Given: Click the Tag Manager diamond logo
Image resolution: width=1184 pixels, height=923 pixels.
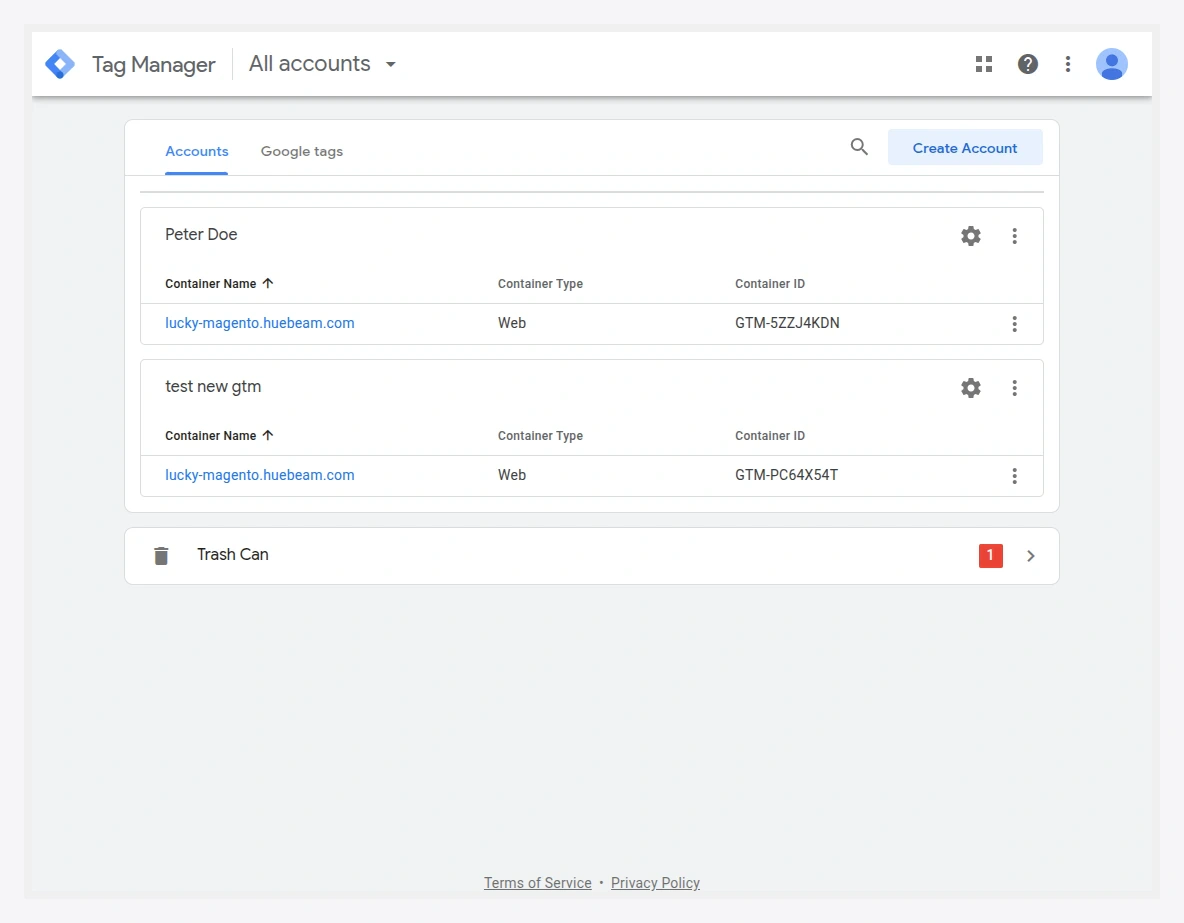Looking at the screenshot, I should coord(60,64).
